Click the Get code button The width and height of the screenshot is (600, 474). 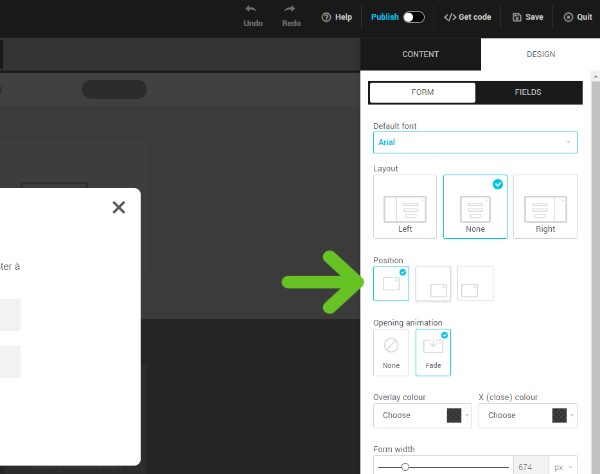point(468,17)
